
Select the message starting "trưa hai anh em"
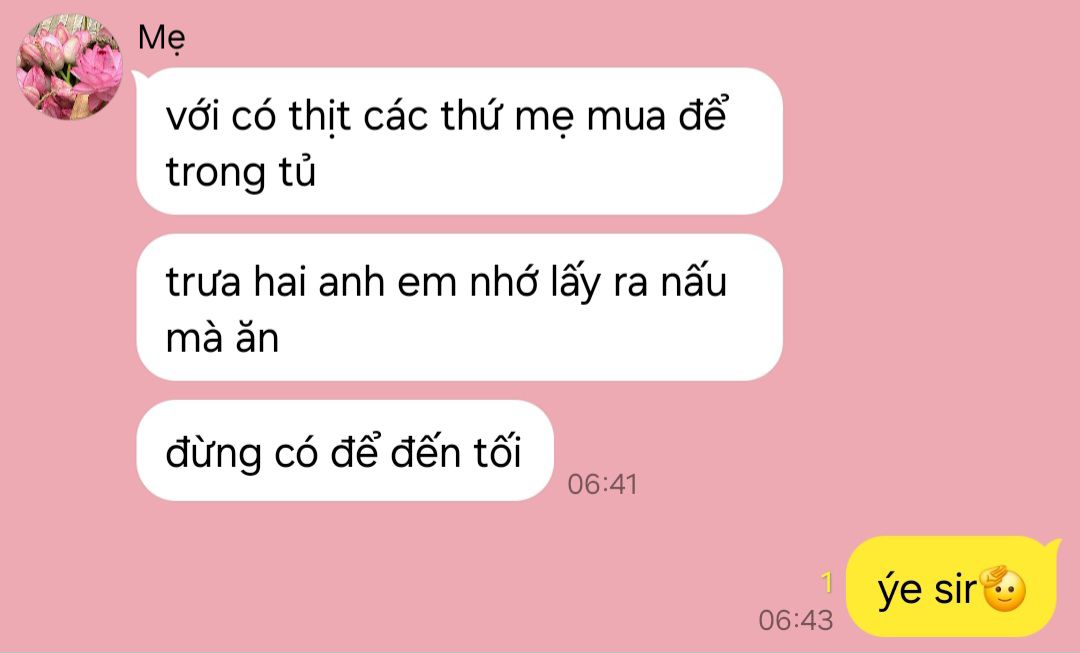pyautogui.click(x=459, y=307)
